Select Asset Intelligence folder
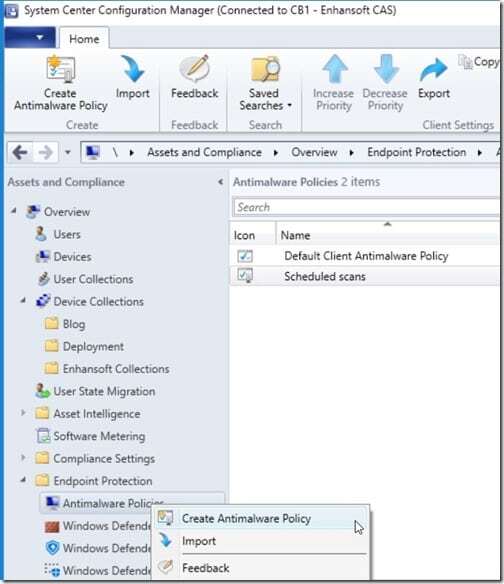 click(97, 414)
